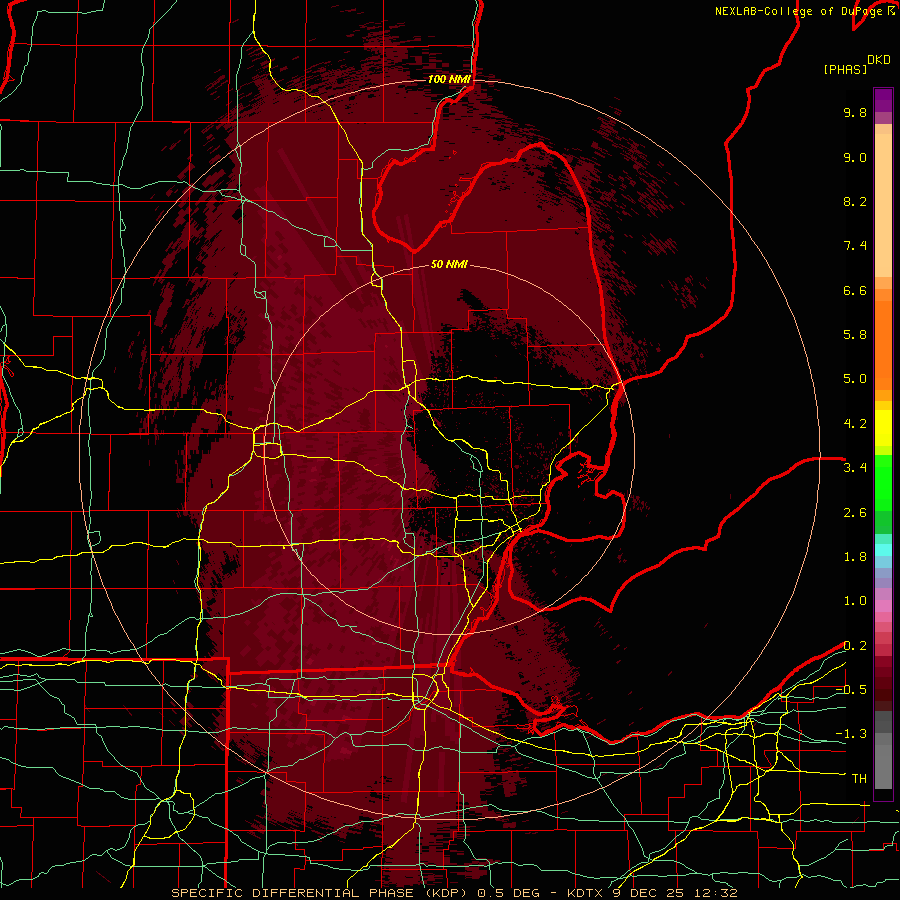Click the 1.8 value on color scale

855,557
